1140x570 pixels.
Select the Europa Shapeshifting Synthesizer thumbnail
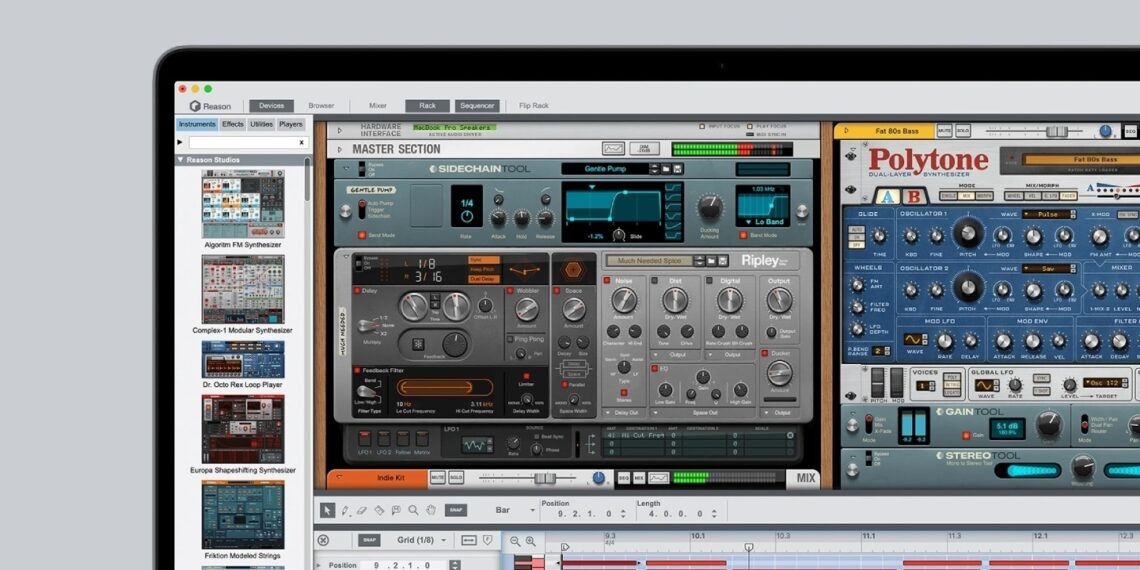click(243, 428)
